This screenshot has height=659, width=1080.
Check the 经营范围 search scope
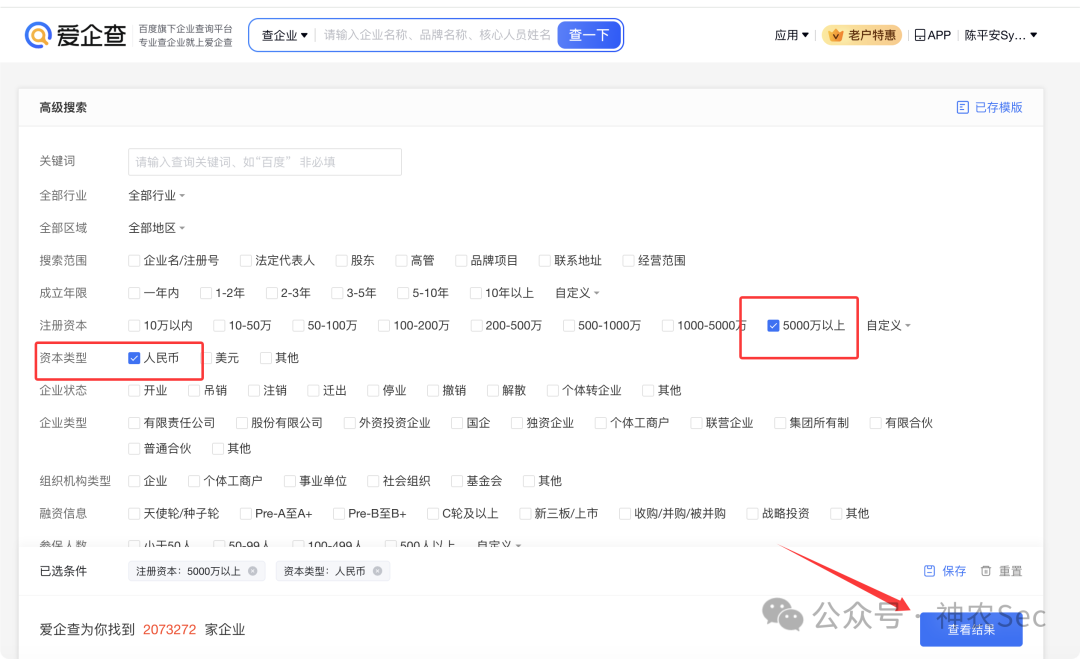pos(627,261)
